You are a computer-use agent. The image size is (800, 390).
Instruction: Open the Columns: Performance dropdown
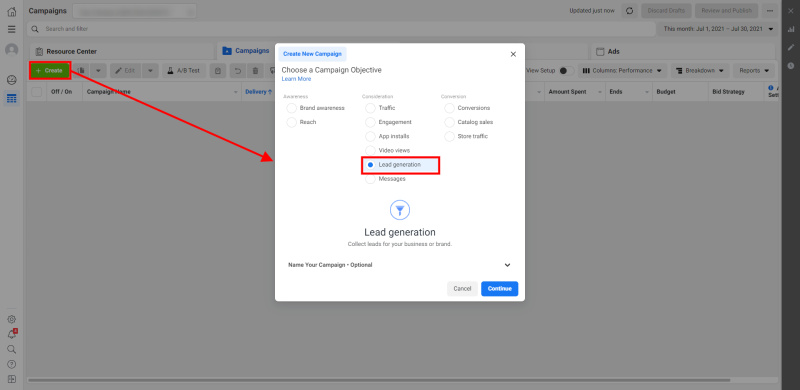pos(622,70)
